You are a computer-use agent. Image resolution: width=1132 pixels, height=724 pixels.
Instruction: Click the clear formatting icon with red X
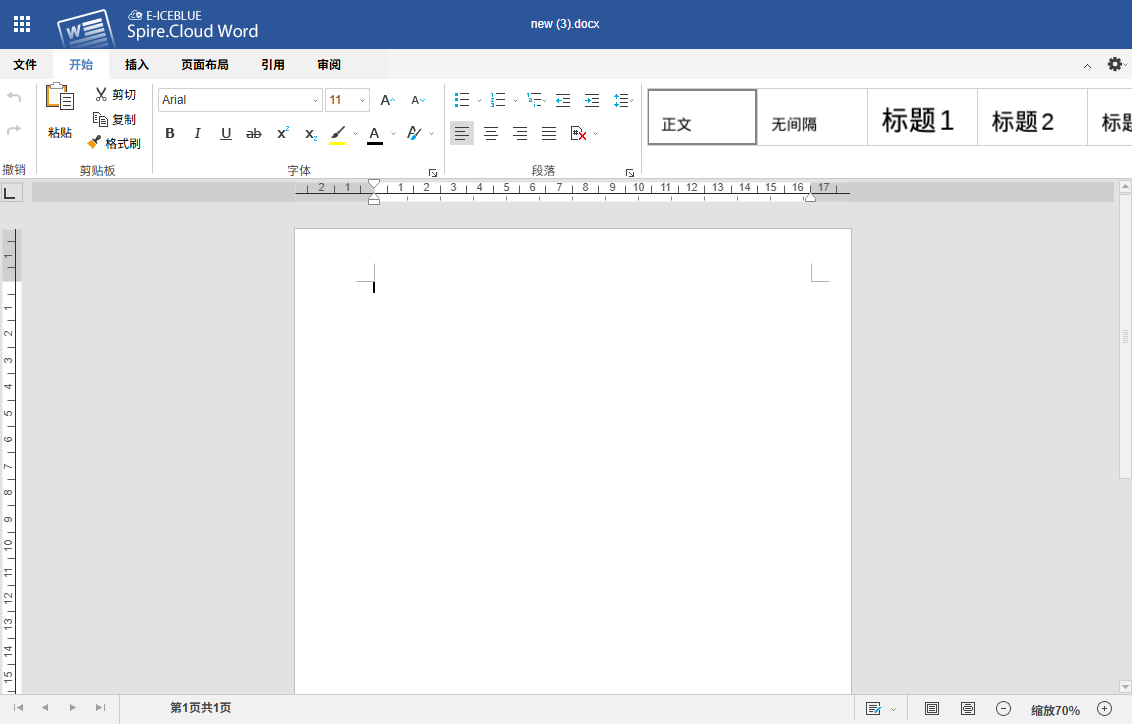click(578, 133)
